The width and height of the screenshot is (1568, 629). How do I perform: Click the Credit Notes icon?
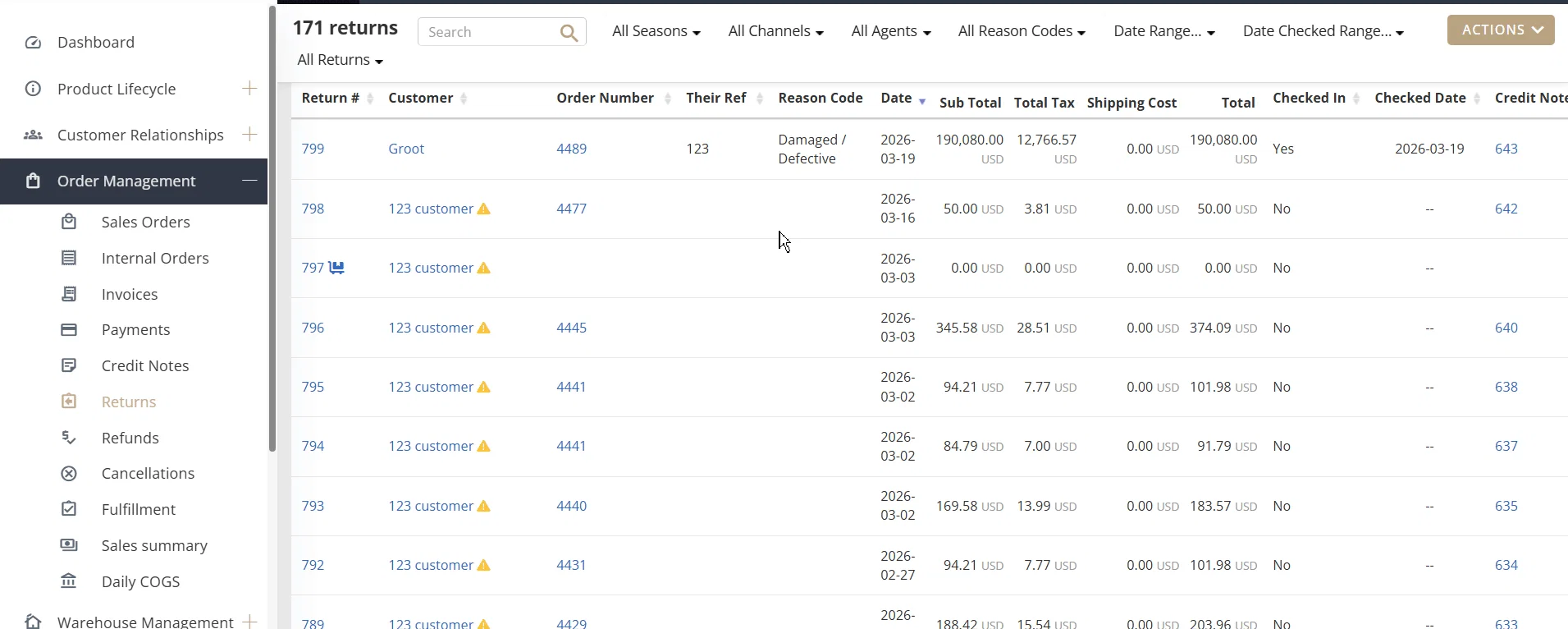pos(69,365)
